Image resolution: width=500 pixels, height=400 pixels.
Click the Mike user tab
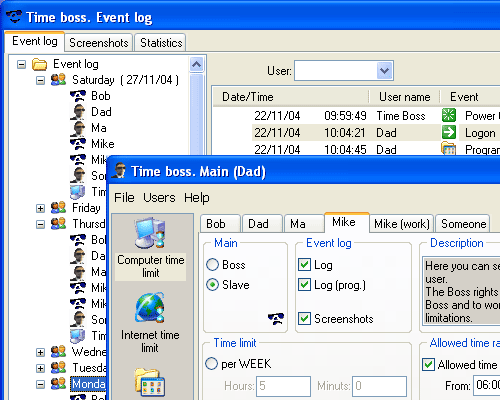[346, 222]
